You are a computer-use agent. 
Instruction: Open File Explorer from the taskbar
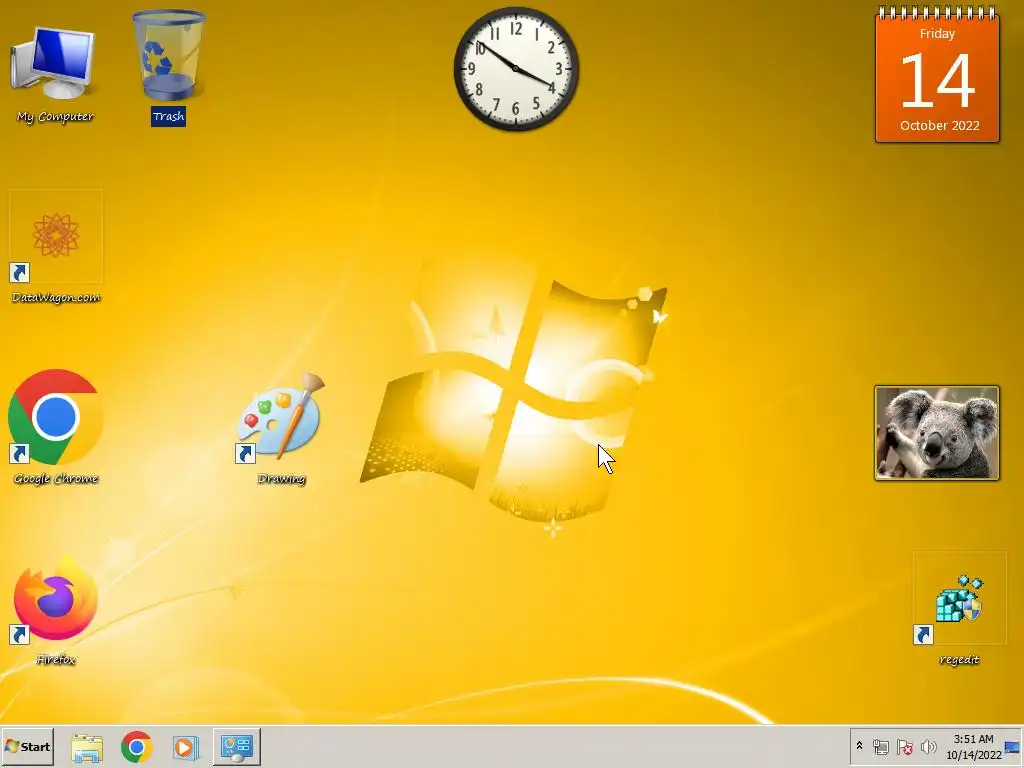(x=87, y=747)
